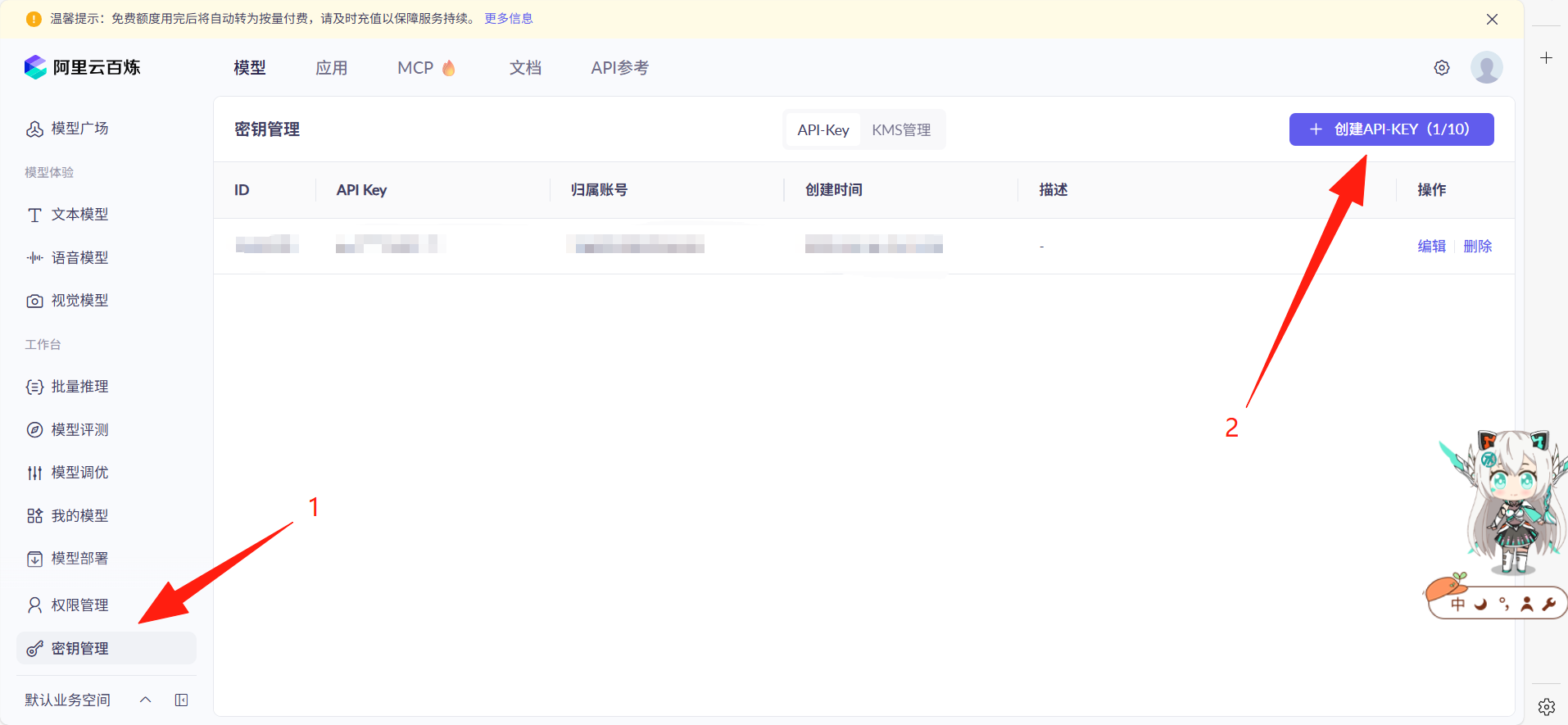This screenshot has width=1568, height=725.
Task: Click the person icon on IME bar
Action: click(1527, 605)
